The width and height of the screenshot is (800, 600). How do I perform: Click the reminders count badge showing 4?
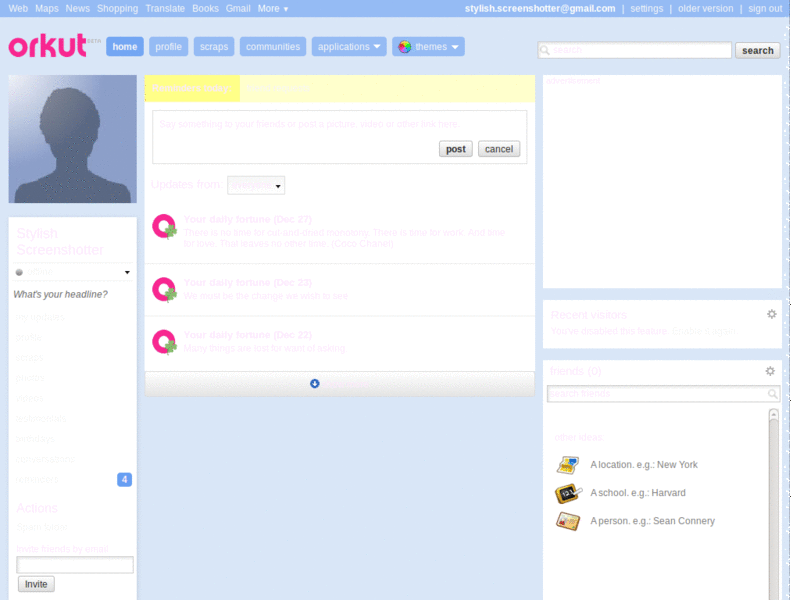pos(124,480)
